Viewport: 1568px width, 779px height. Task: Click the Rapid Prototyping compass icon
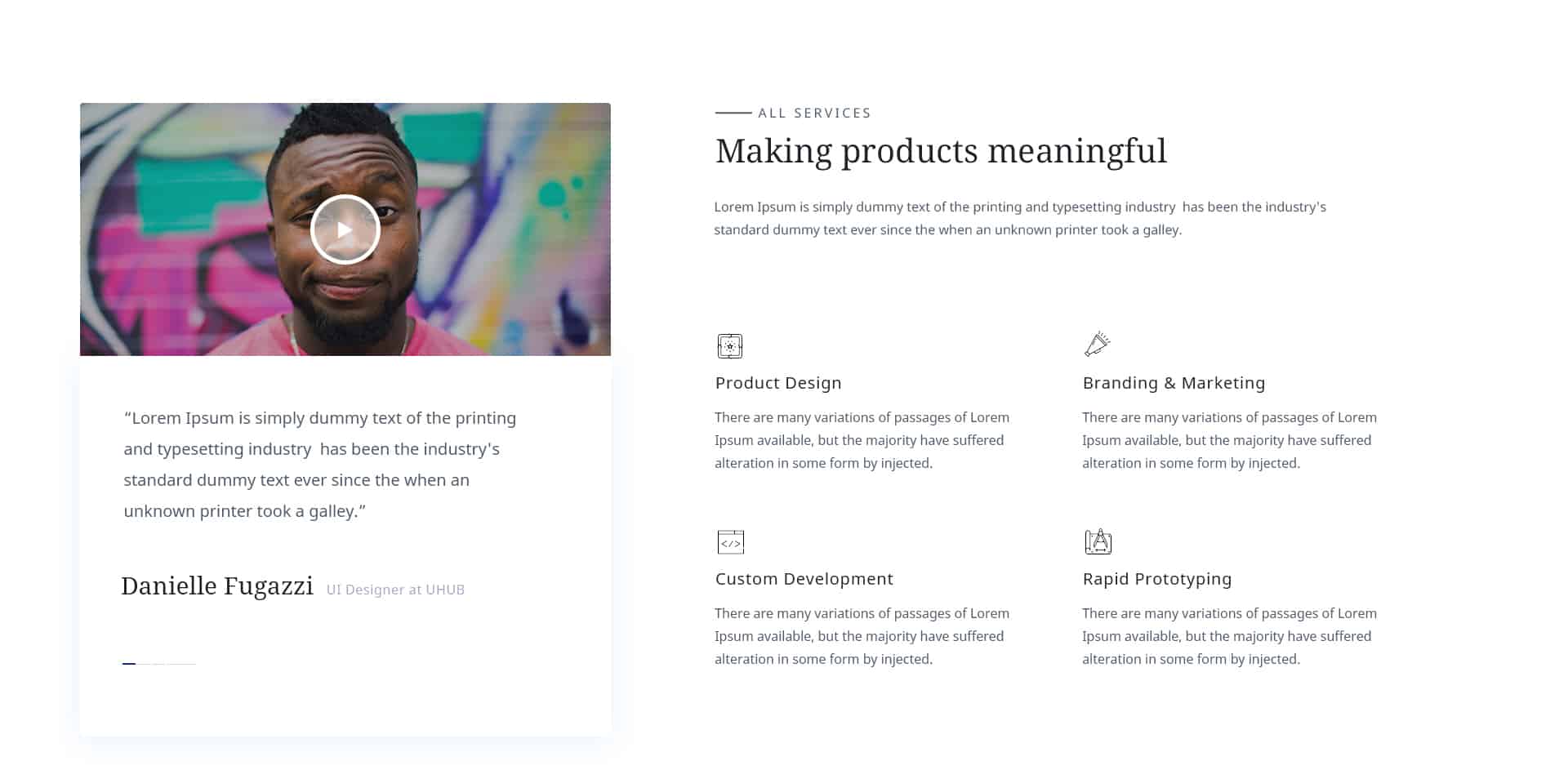click(x=1098, y=541)
